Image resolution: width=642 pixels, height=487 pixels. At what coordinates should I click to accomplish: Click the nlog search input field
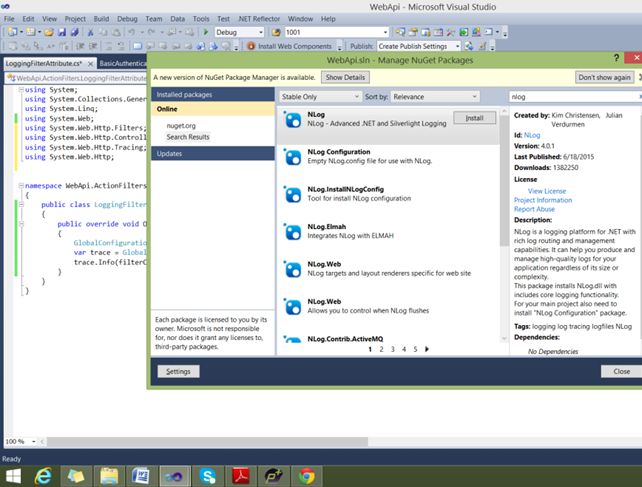[574, 97]
